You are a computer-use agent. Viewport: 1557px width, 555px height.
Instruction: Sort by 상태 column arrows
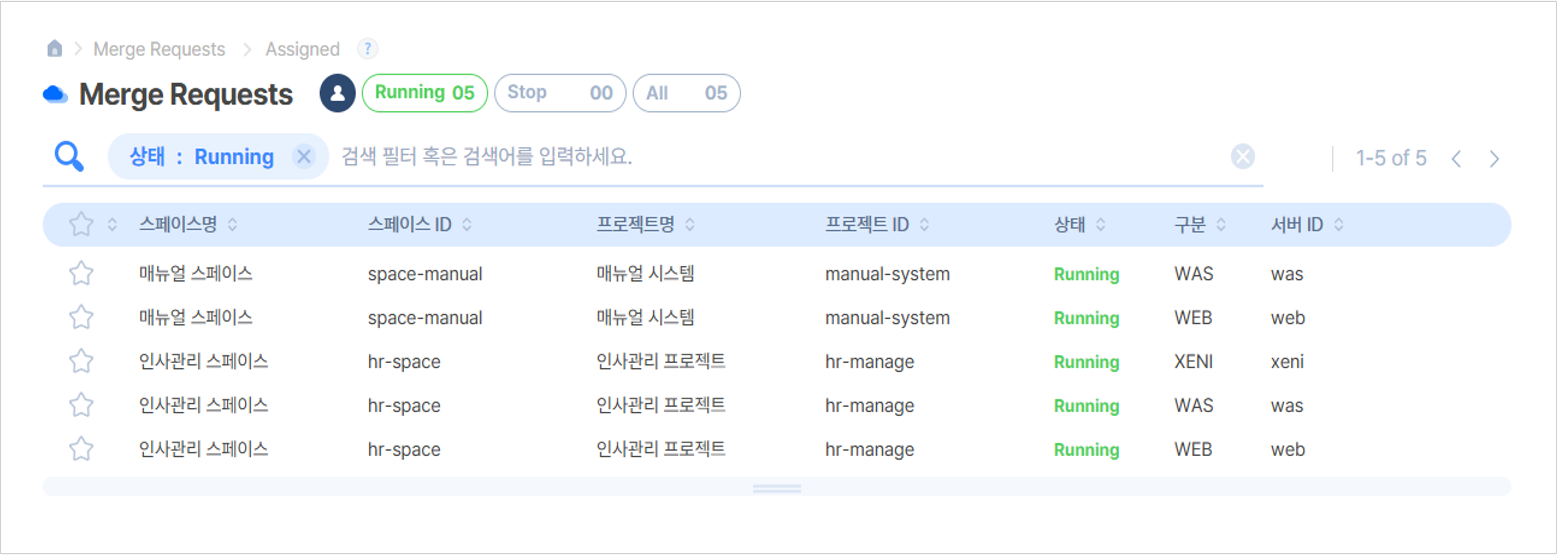(x=1100, y=225)
